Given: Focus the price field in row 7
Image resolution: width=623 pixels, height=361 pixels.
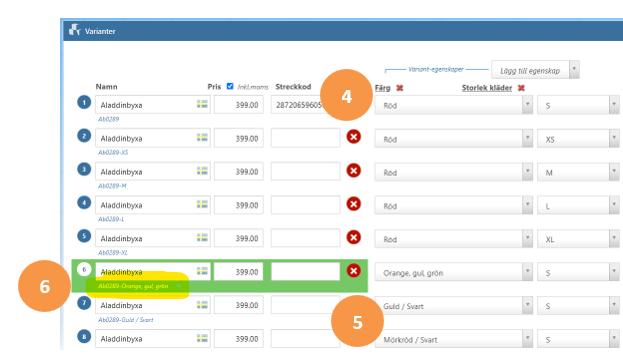Looking at the screenshot, I should (238, 305).
